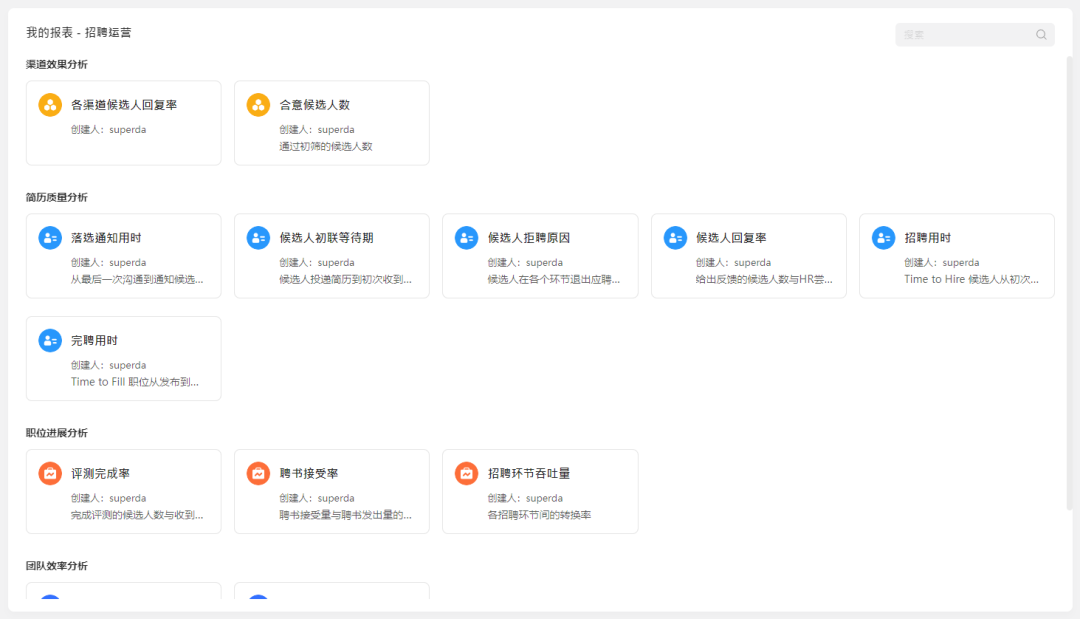Click the 招聘用时 blue person icon
This screenshot has height=619, width=1080.
(x=883, y=238)
